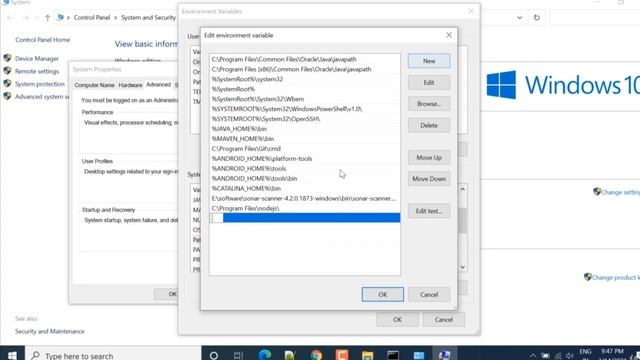Open Task View on taskbar
The height and width of the screenshot is (360, 640).
point(239,356)
